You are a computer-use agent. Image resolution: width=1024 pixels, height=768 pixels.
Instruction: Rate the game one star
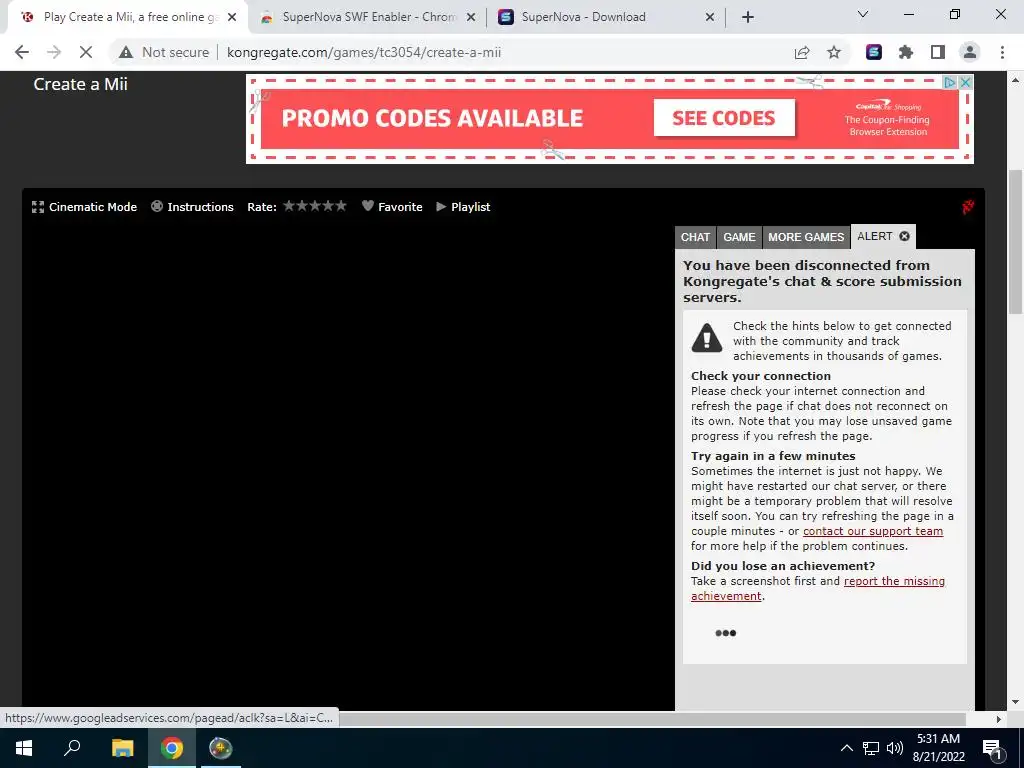(289, 206)
